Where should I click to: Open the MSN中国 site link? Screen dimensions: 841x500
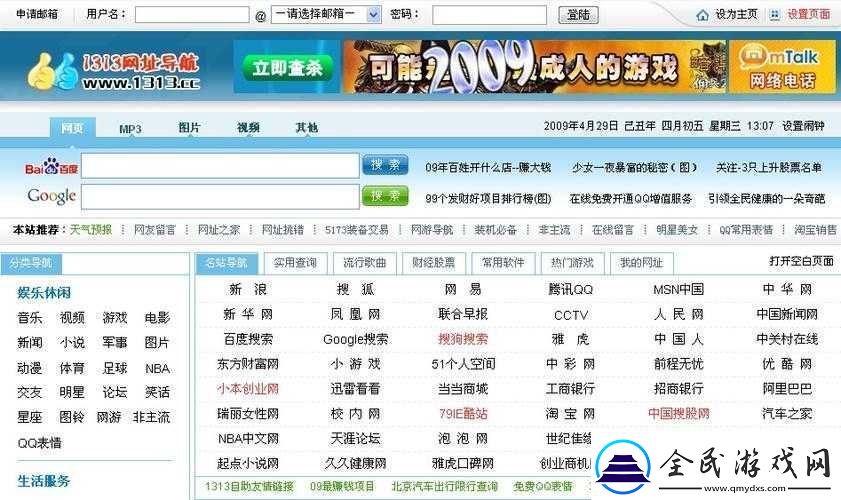click(x=678, y=290)
